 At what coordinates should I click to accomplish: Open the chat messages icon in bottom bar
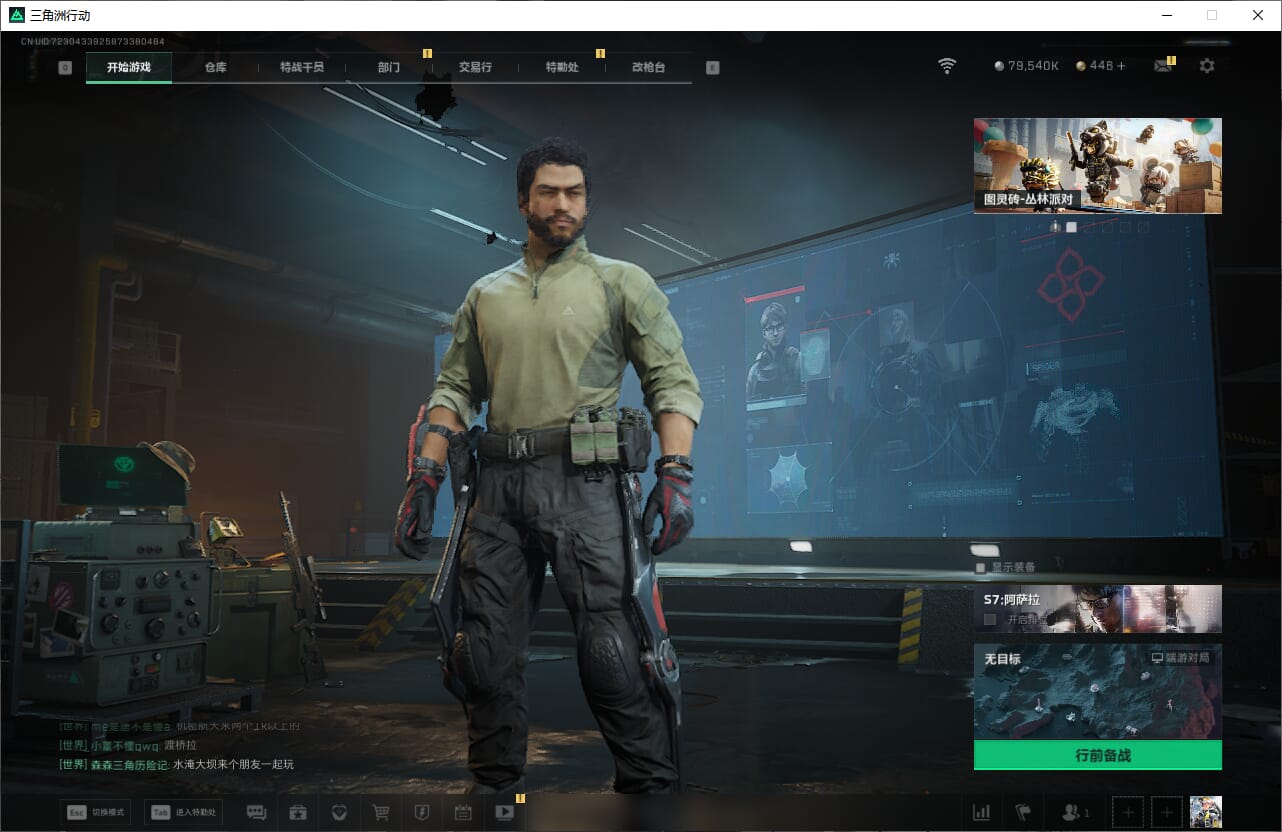[x=256, y=812]
